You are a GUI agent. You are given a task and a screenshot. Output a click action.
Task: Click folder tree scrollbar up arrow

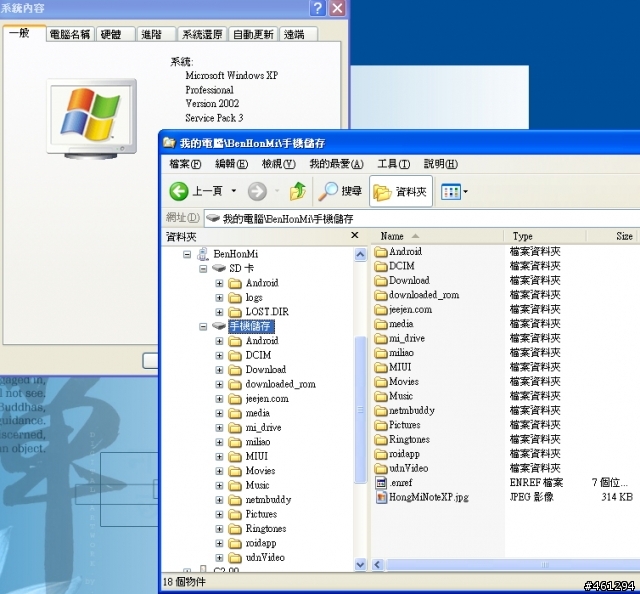pos(360,255)
